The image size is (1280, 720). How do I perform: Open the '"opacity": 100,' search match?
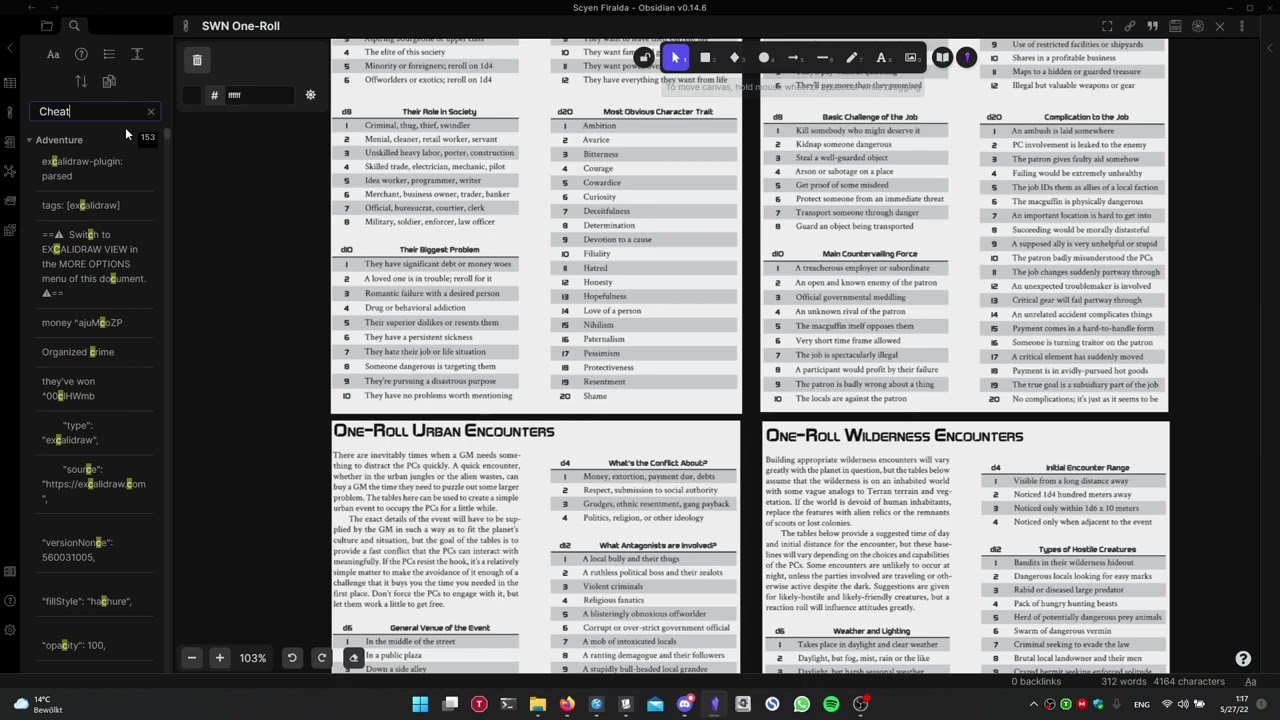(74, 645)
